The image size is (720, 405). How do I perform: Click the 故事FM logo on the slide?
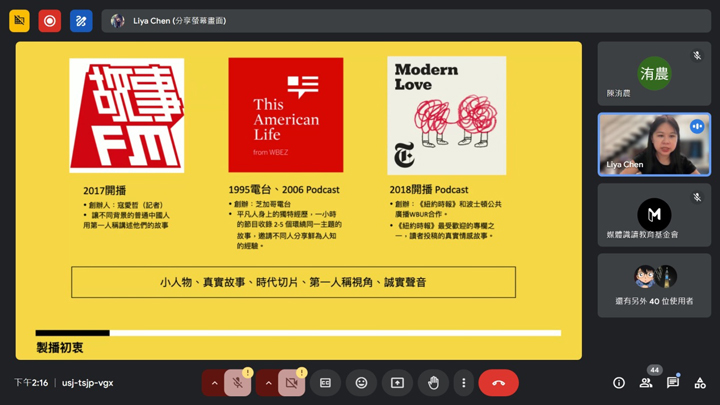127,115
